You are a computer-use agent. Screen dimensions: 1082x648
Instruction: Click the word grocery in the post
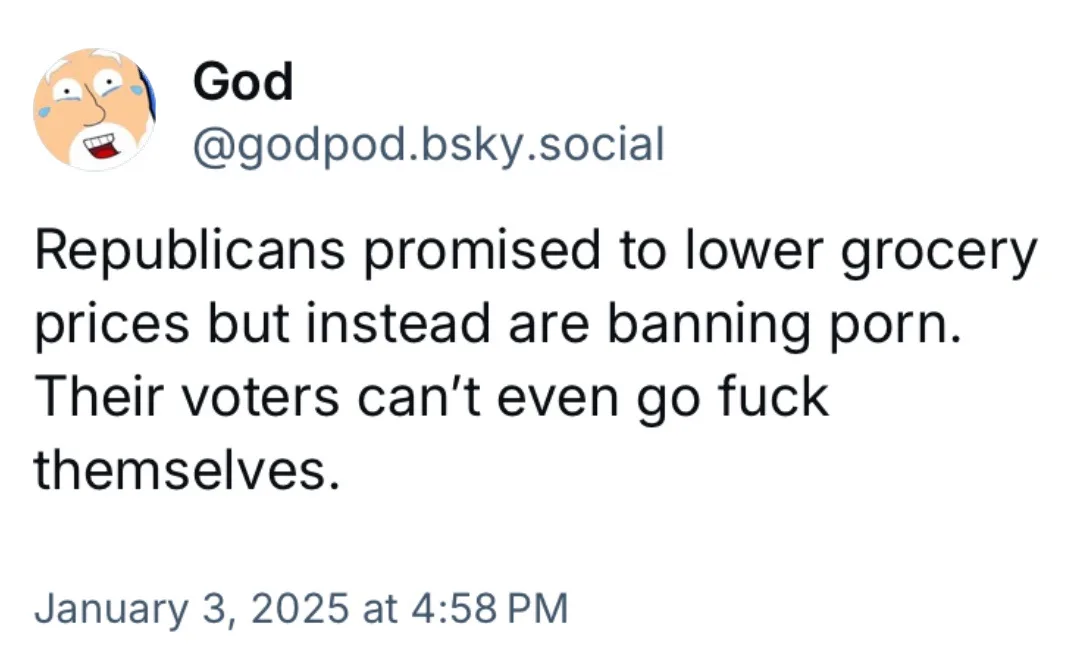[x=938, y=253]
